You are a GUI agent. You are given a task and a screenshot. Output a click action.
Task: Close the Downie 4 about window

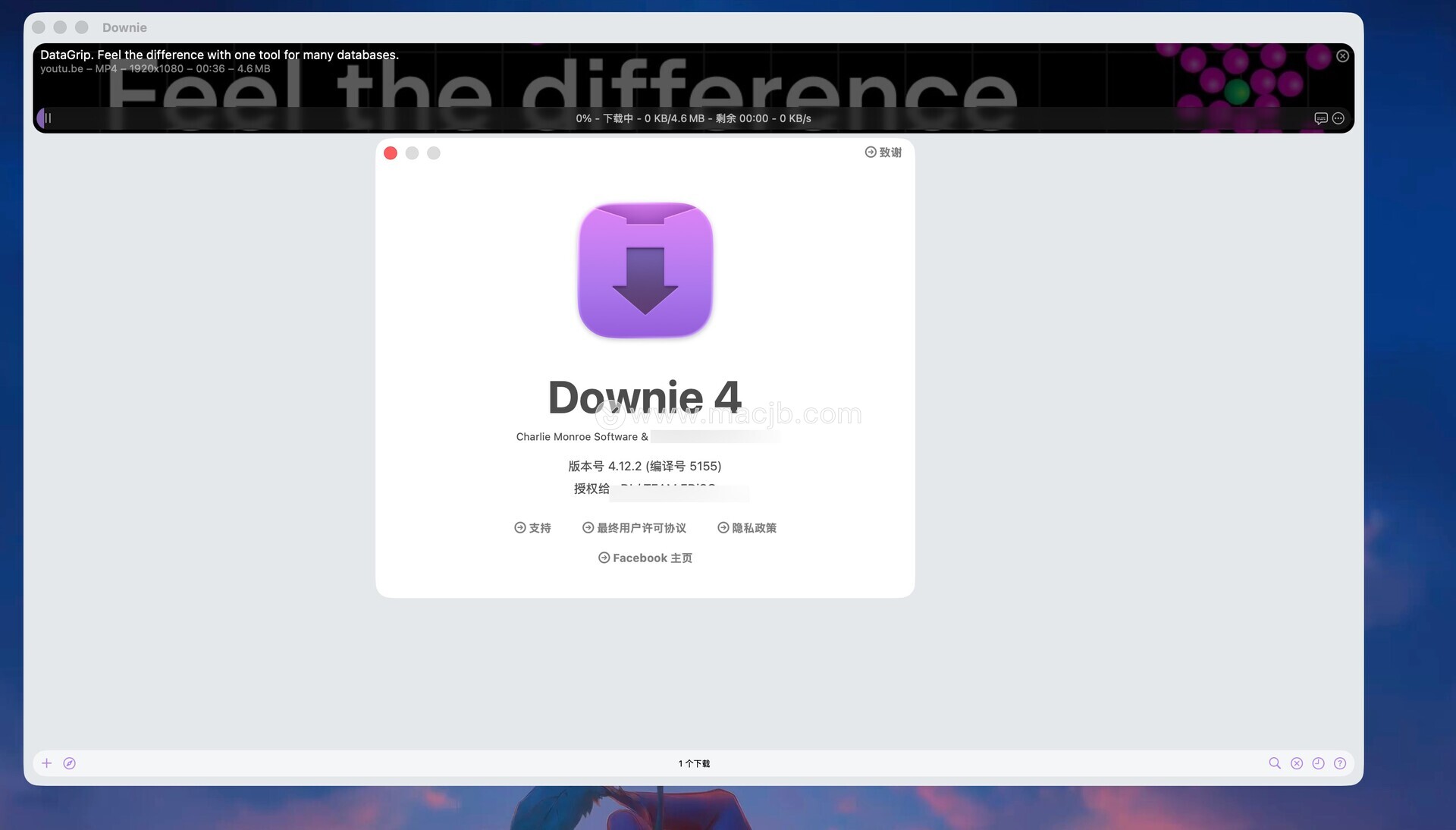(x=391, y=153)
